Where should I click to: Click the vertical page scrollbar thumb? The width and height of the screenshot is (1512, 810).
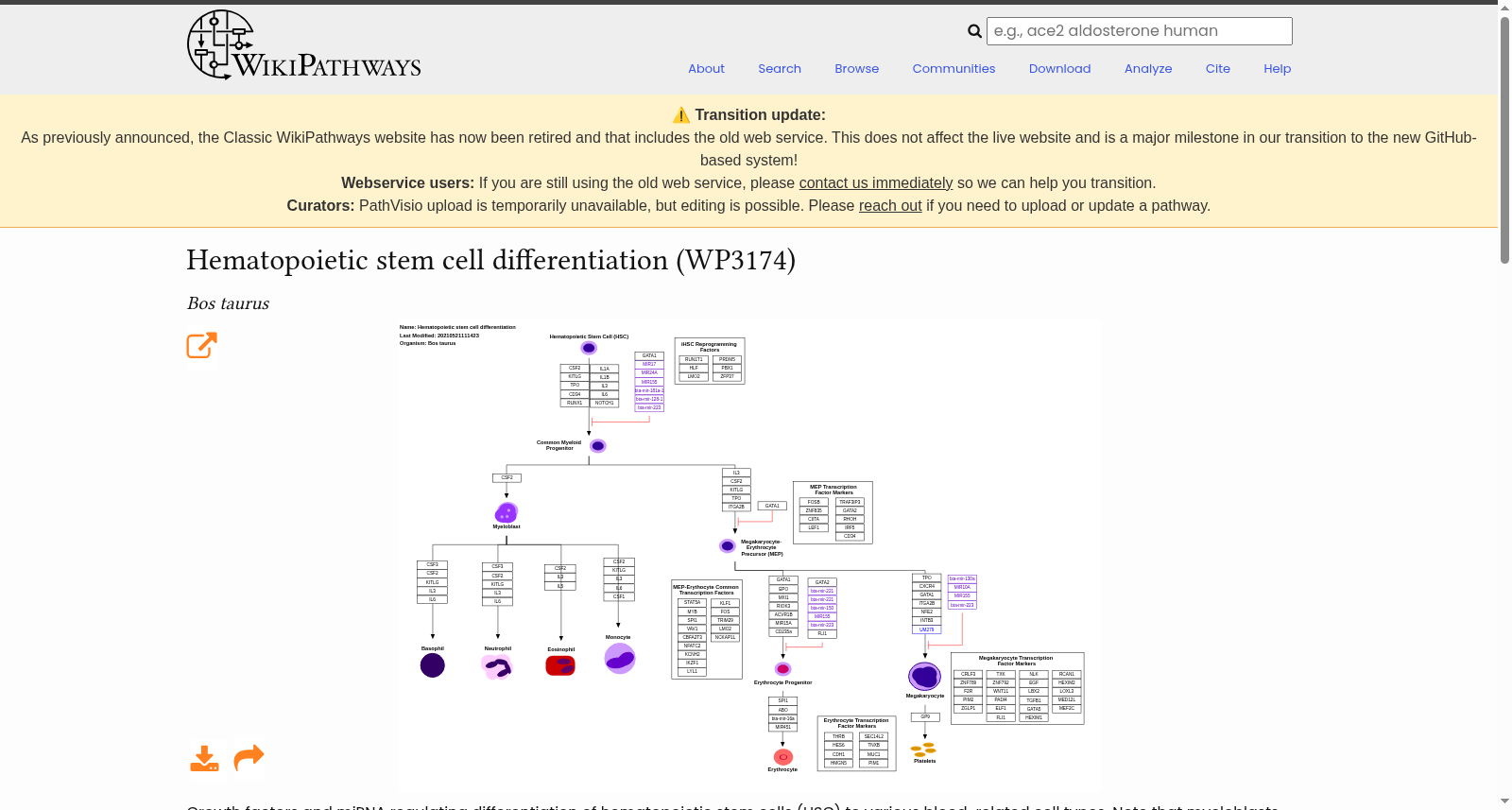coord(1504,140)
